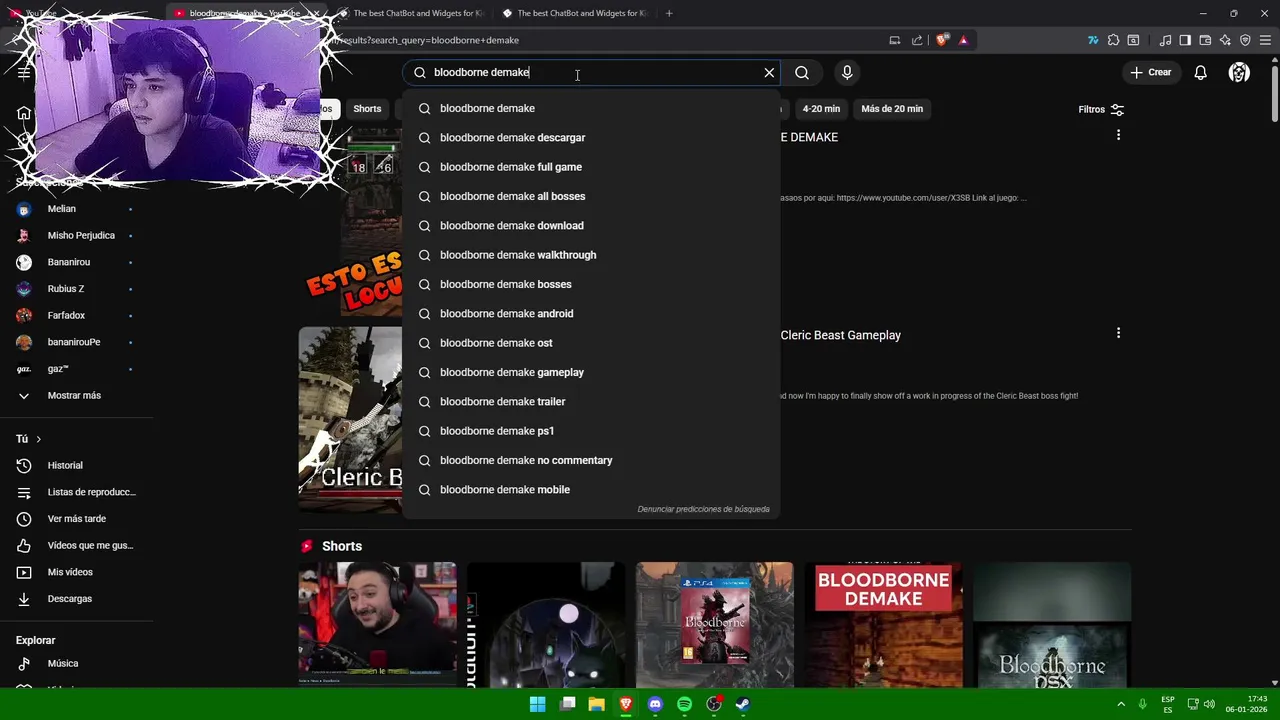1280x720 pixels.
Task: Start voice search with the microphone
Action: [x=847, y=72]
